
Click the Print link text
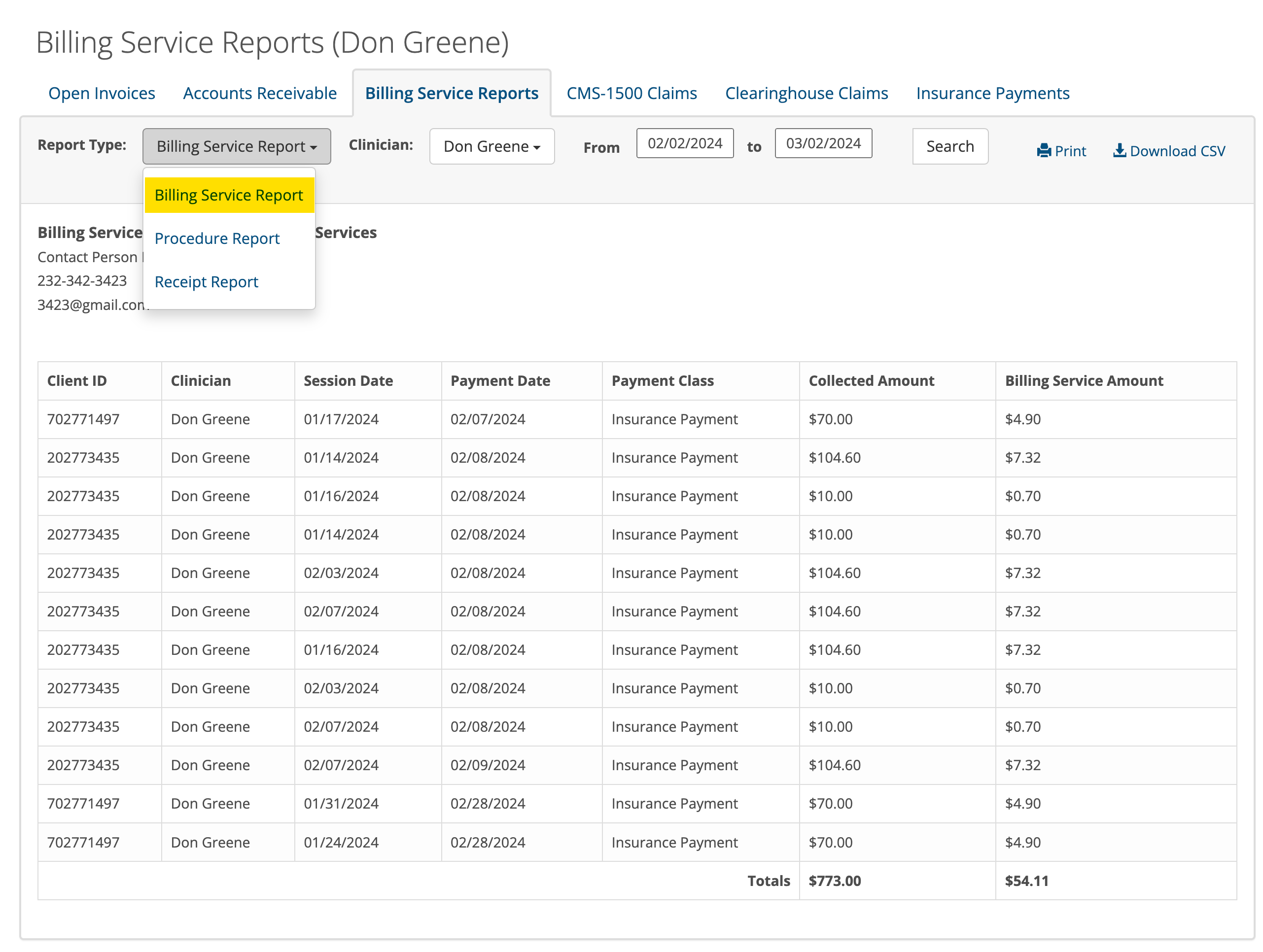click(1070, 151)
